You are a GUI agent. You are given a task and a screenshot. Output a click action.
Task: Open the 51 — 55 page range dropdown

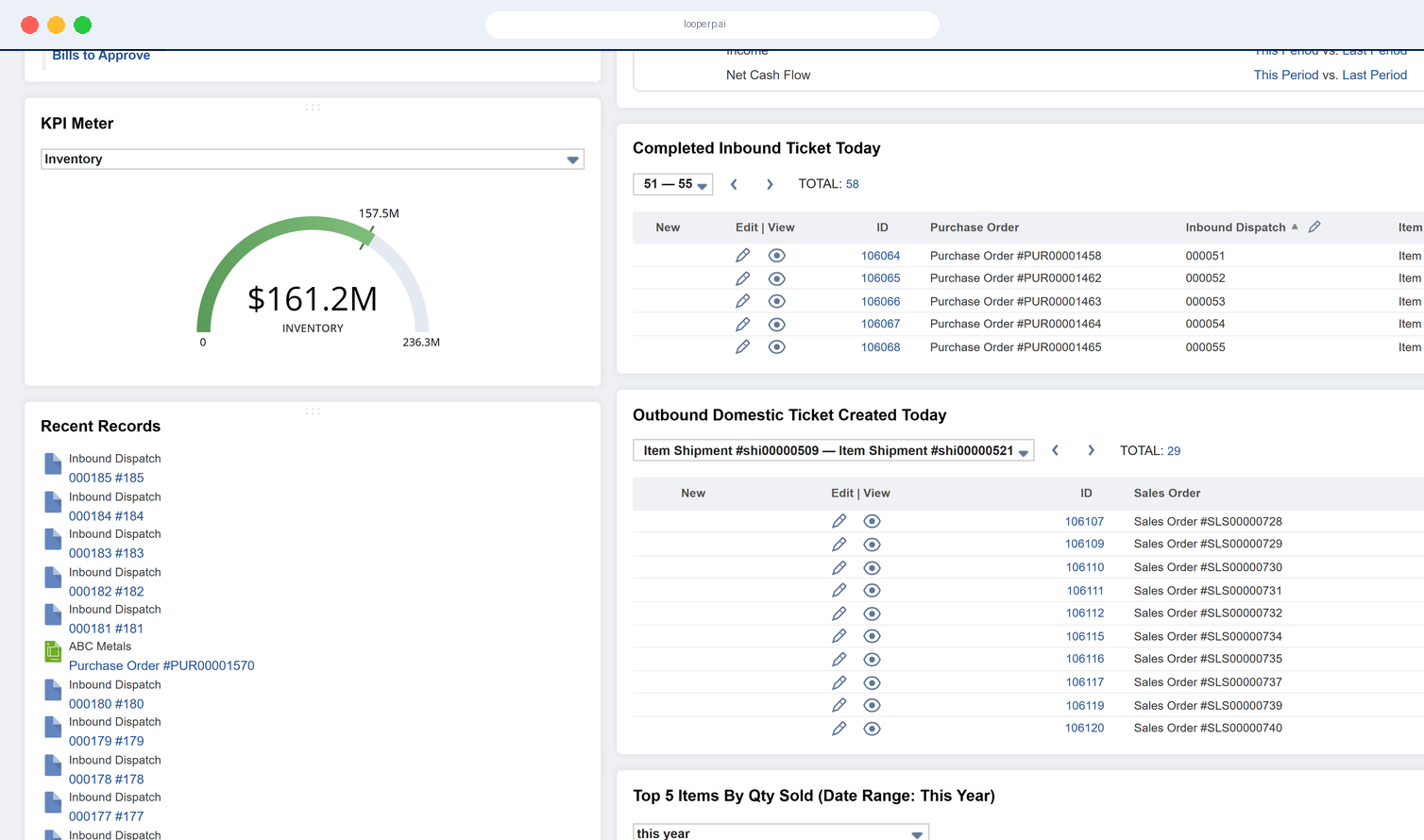tap(672, 184)
